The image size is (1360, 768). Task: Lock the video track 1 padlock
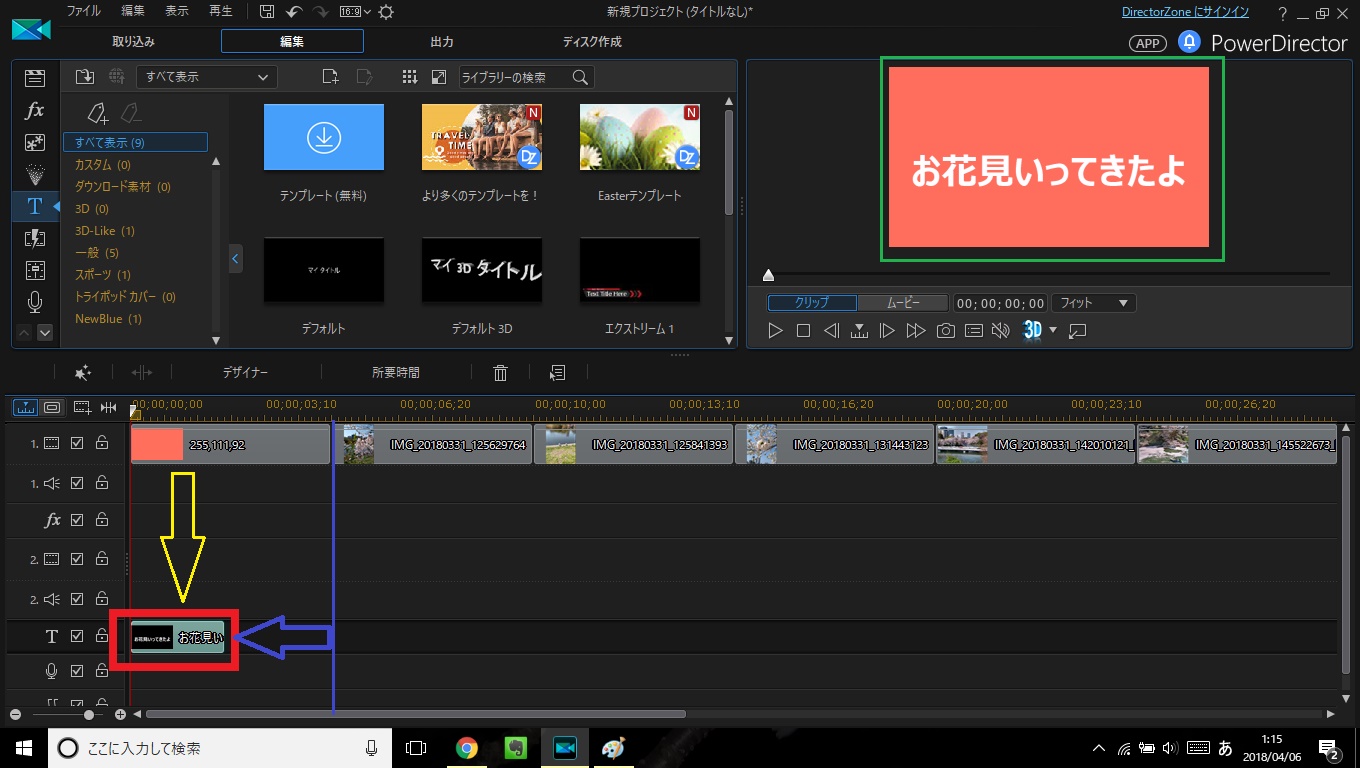click(101, 443)
